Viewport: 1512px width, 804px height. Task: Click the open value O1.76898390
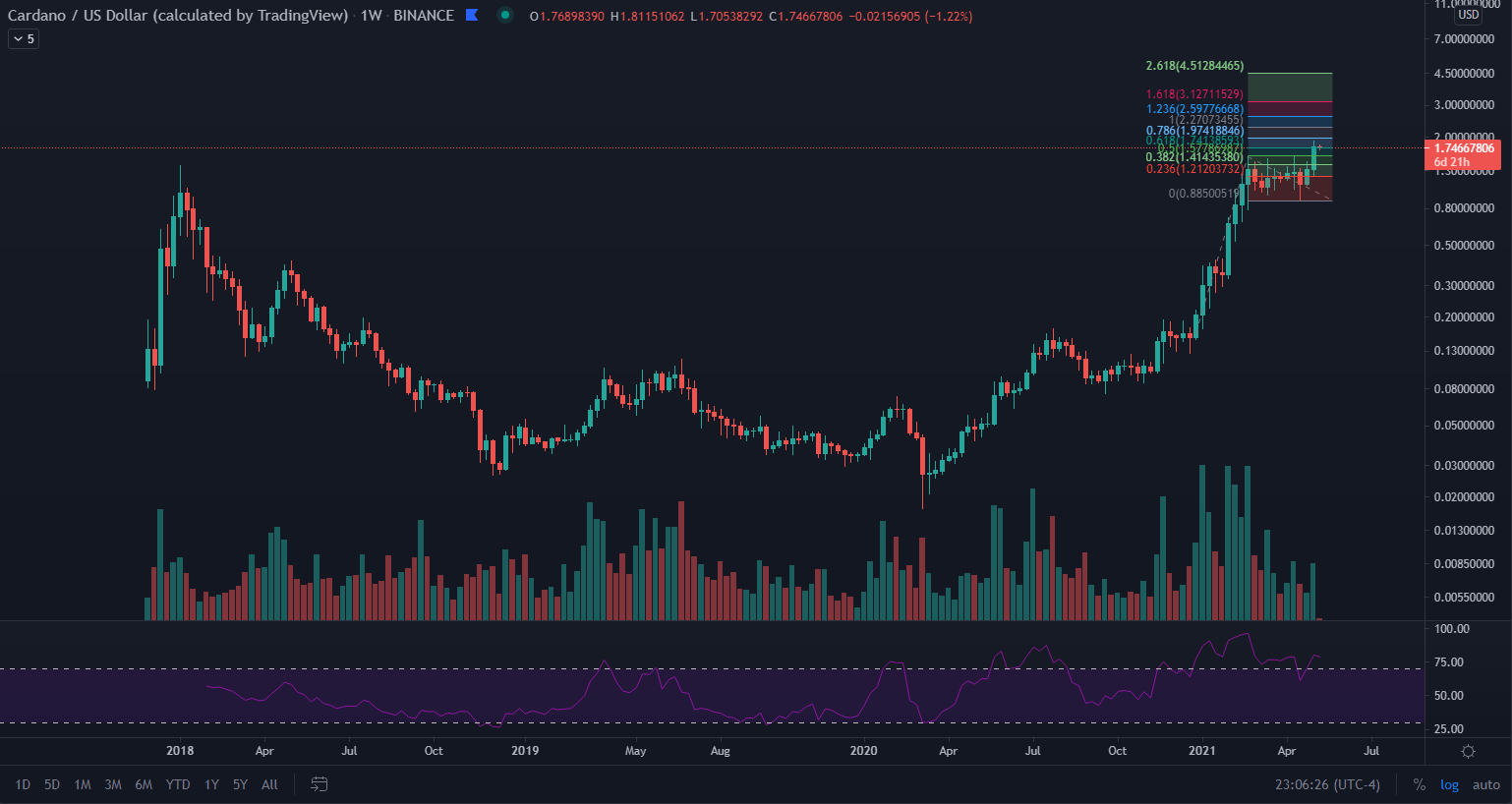pos(567,17)
